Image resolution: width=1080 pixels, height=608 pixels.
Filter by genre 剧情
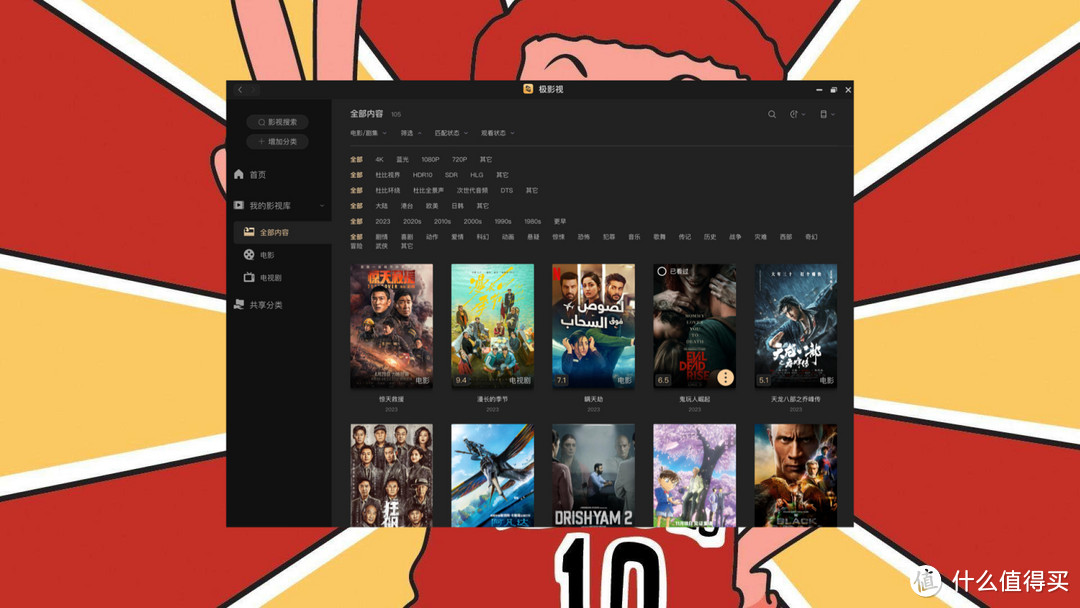pyautogui.click(x=382, y=237)
